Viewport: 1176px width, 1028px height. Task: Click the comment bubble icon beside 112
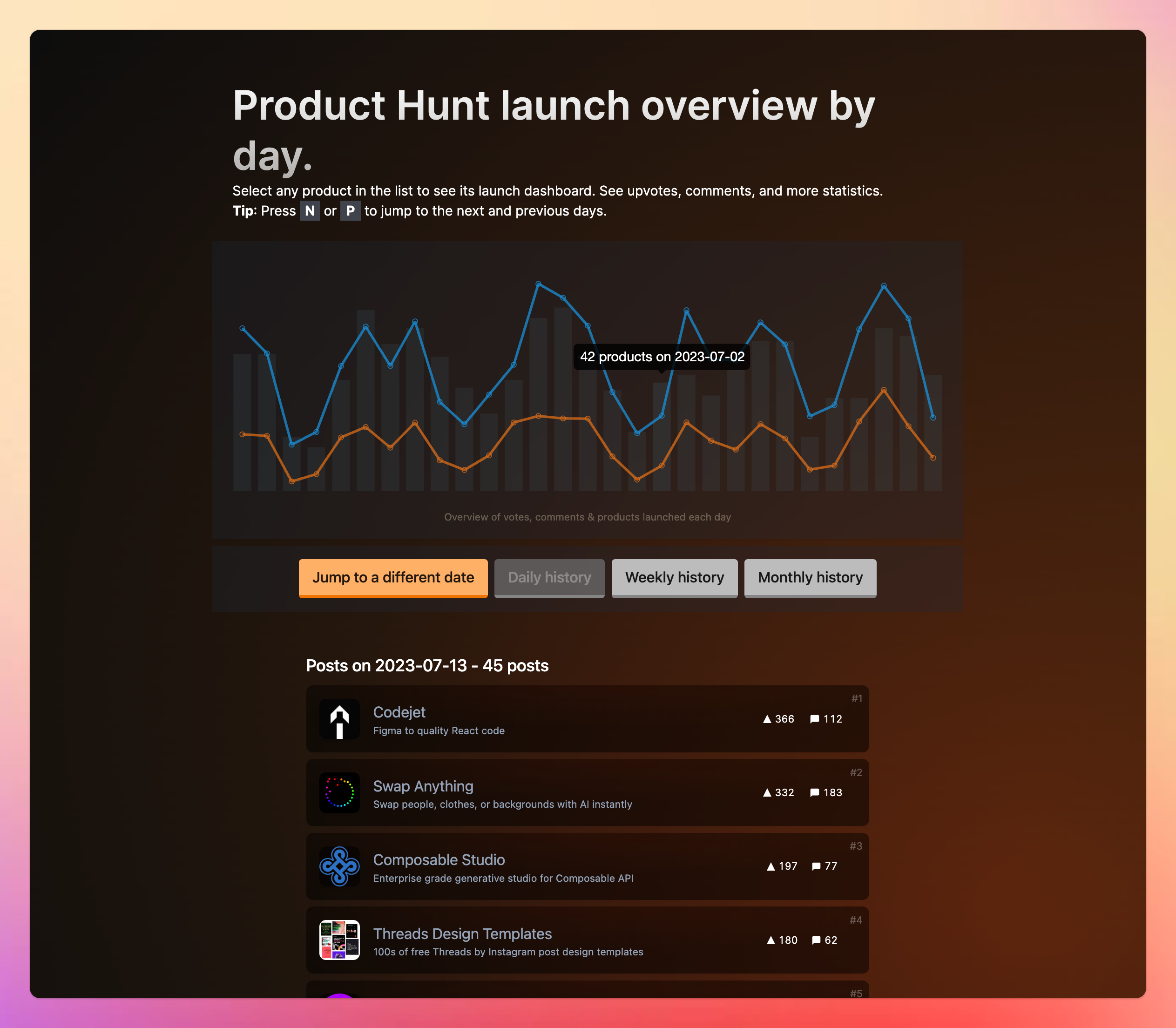815,719
